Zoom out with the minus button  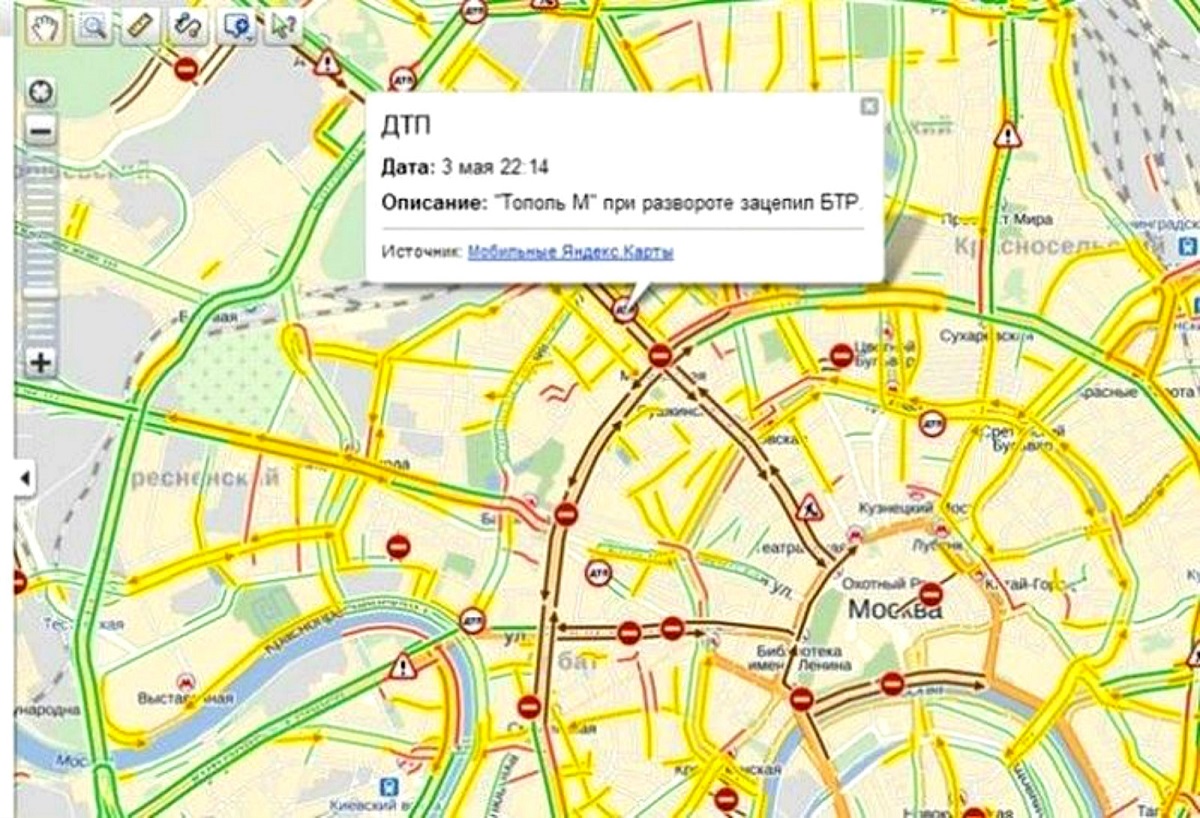point(40,130)
